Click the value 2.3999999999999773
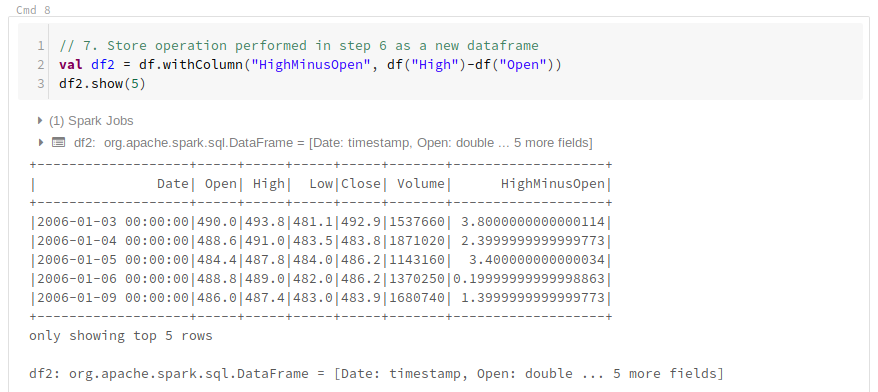Viewport: 878px width, 392px height. coord(533,241)
